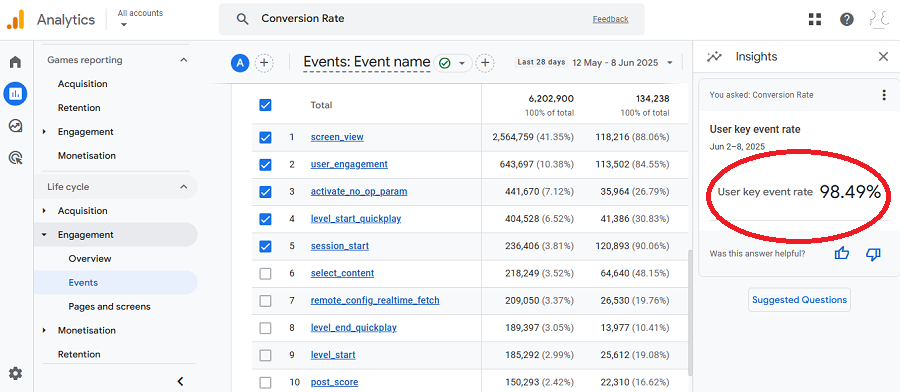Open Retention under Life cycle
This screenshot has width=900, height=392.
79,355
